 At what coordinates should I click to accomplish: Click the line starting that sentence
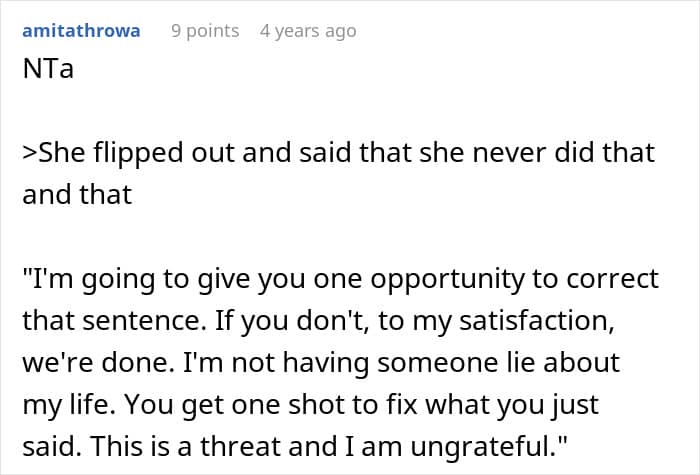pos(319,321)
